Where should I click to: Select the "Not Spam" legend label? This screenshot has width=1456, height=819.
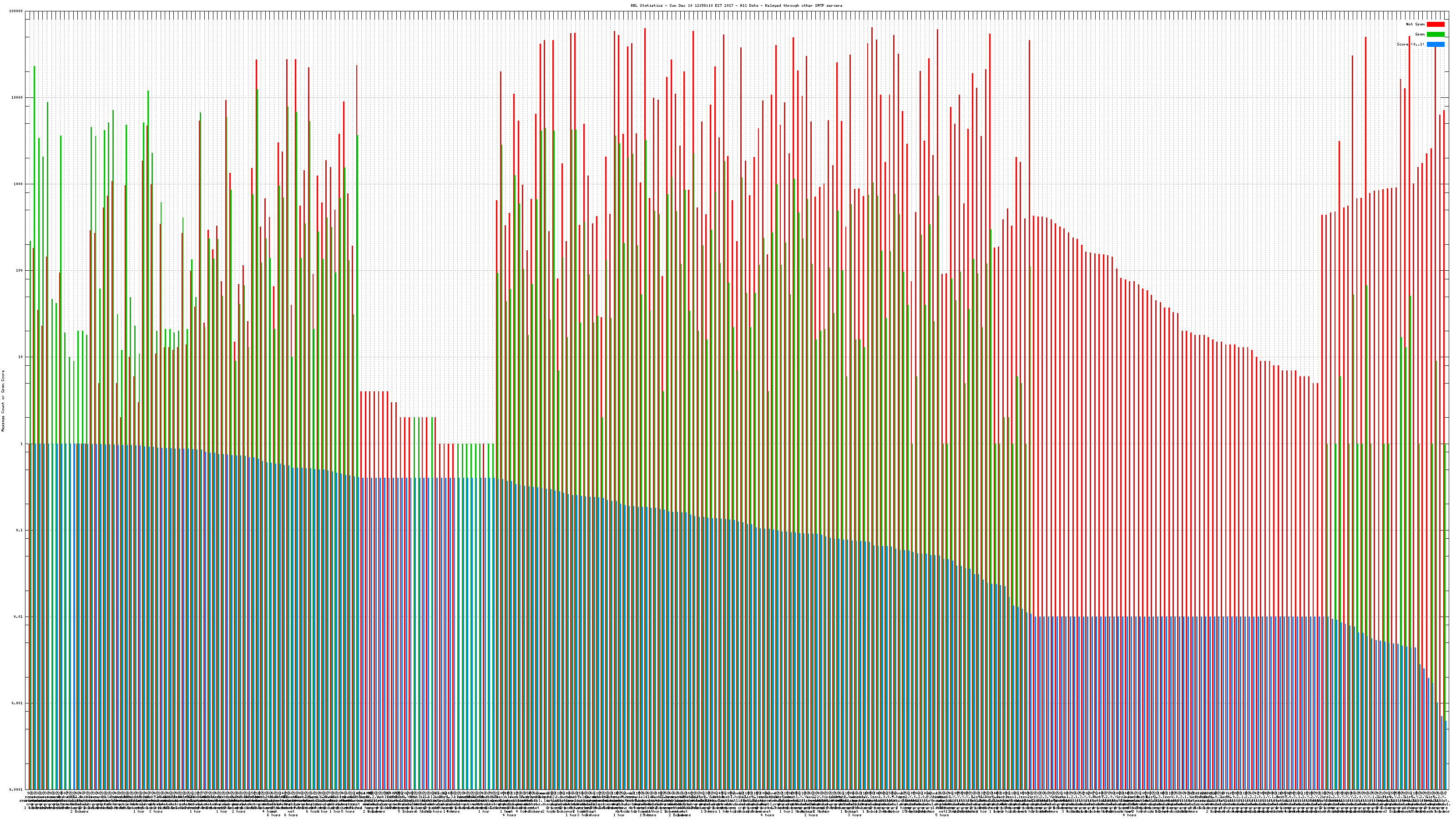point(1416,24)
